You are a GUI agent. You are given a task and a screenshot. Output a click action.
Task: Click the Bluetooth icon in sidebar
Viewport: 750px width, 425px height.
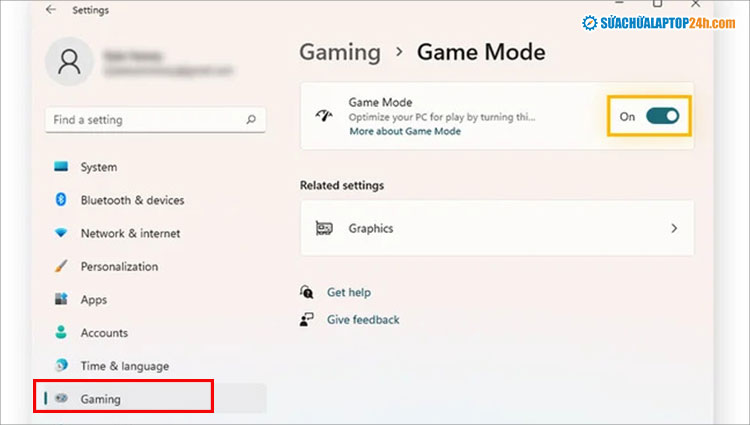tap(61, 199)
